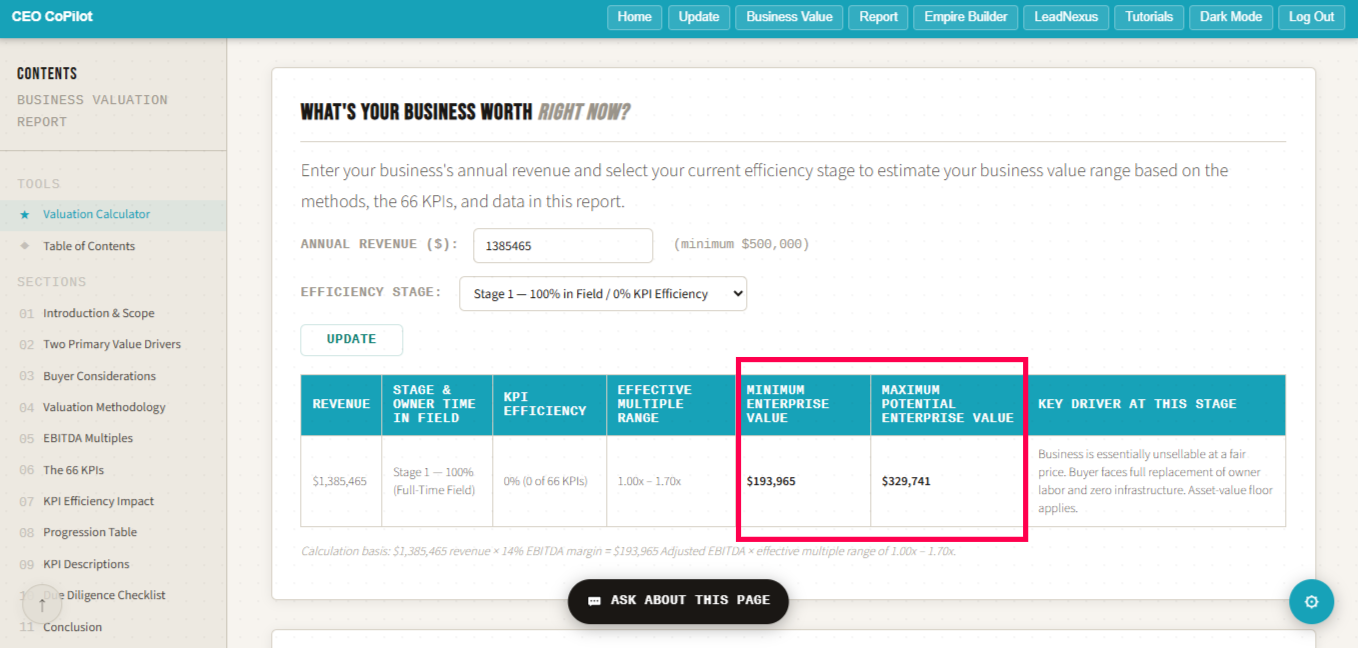The height and width of the screenshot is (648, 1358).
Task: Select section 05 EBITDA Multiples
Action: [88, 438]
